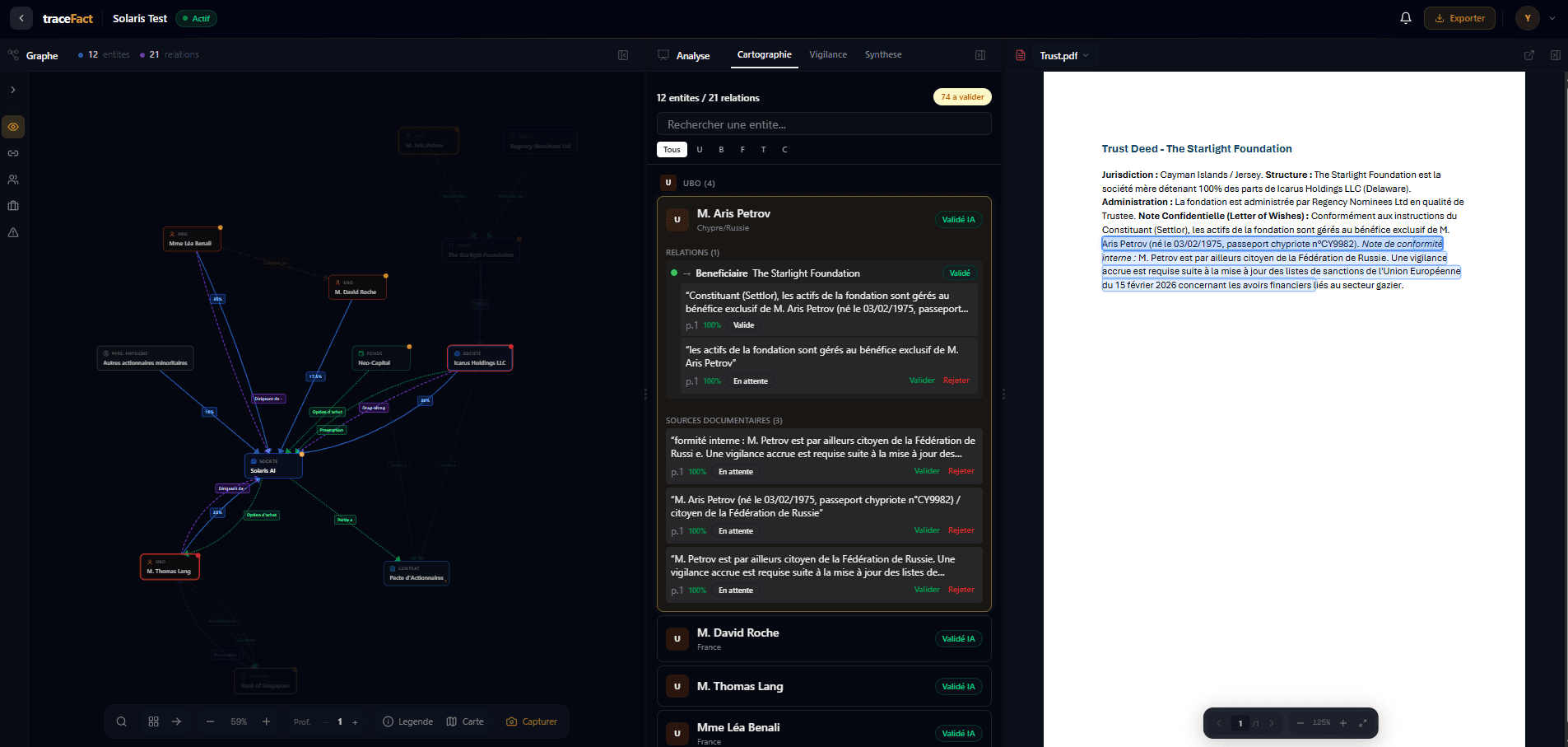Open the relations link icon in the sidebar

(13, 153)
